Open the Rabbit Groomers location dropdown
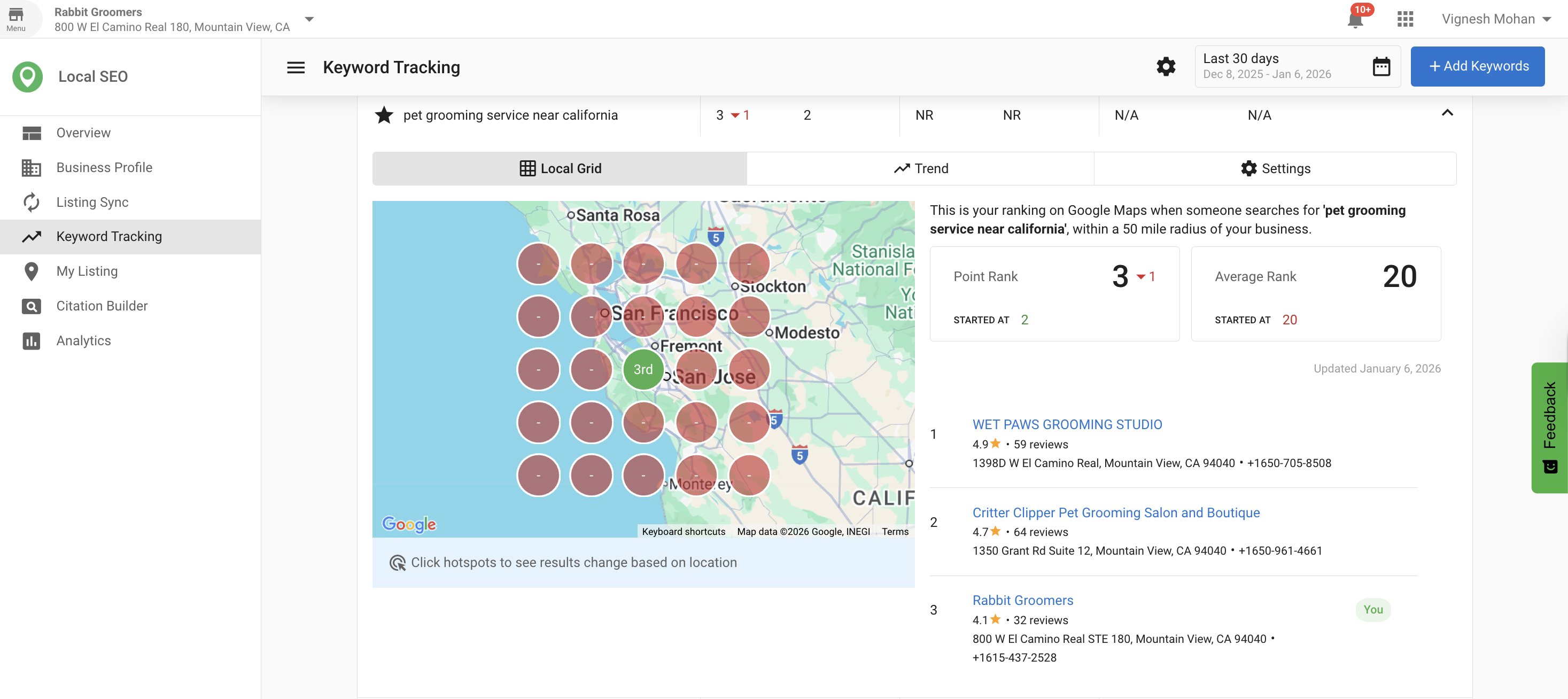This screenshot has height=699, width=1568. tap(310, 19)
